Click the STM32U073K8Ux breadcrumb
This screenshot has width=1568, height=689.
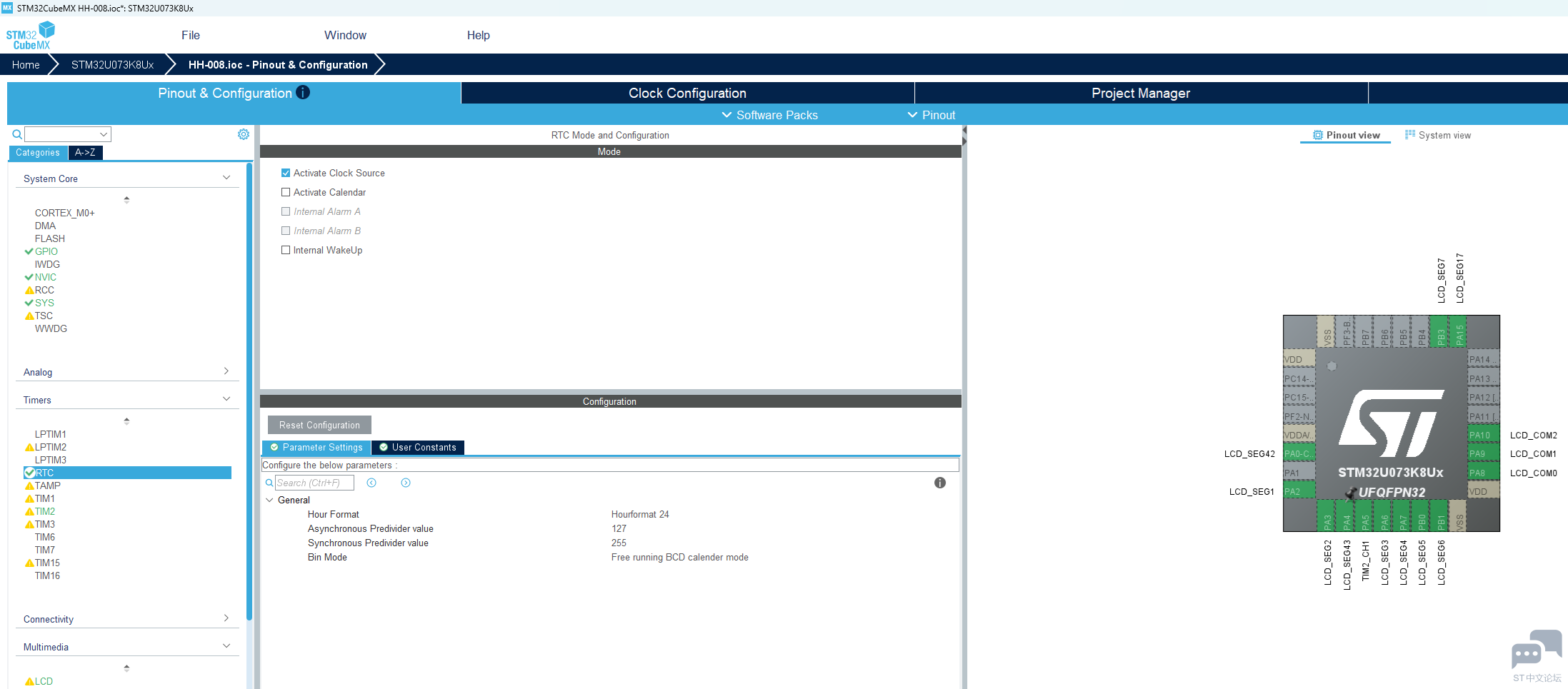112,64
